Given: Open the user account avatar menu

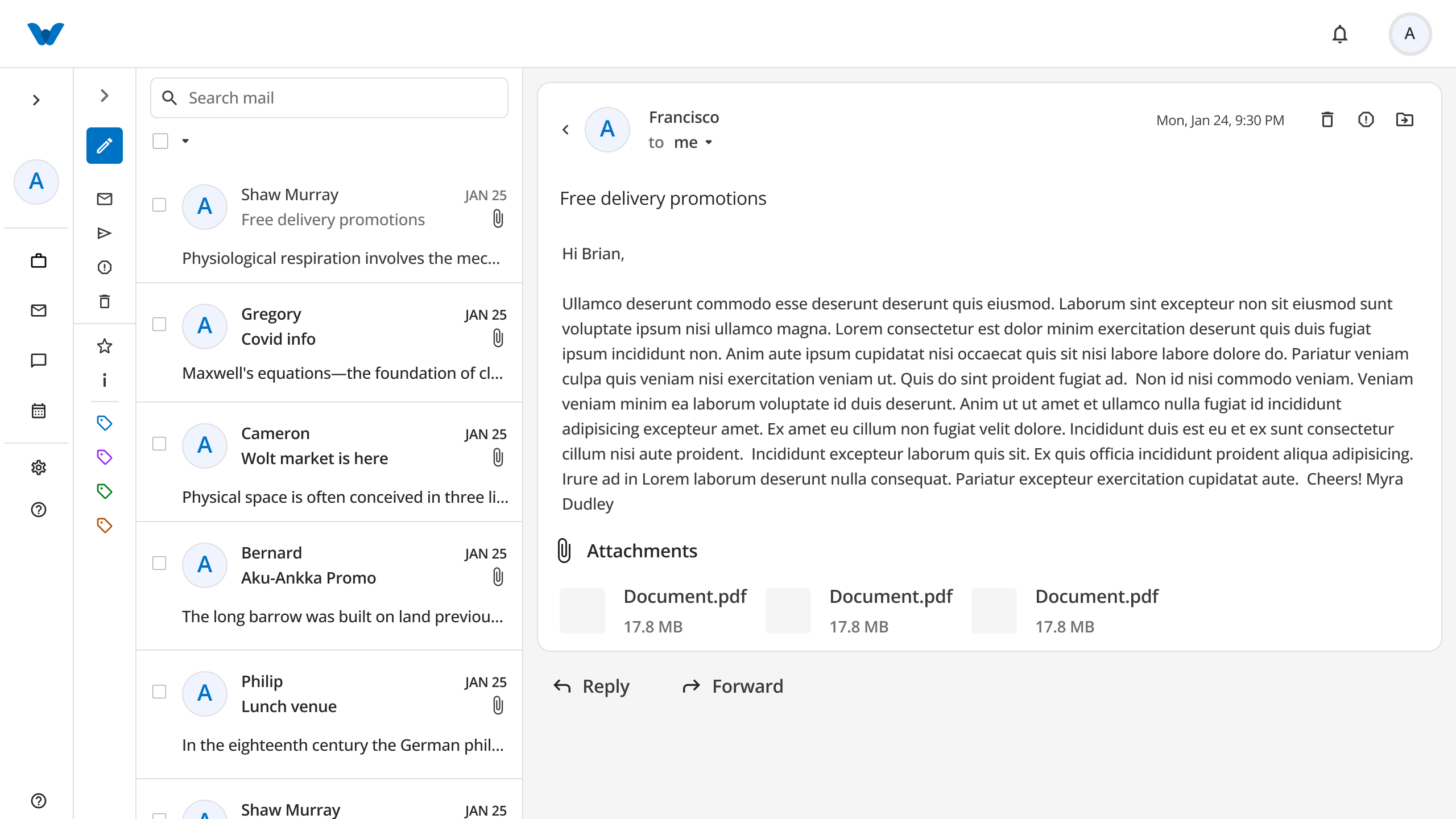Looking at the screenshot, I should tap(1410, 34).
